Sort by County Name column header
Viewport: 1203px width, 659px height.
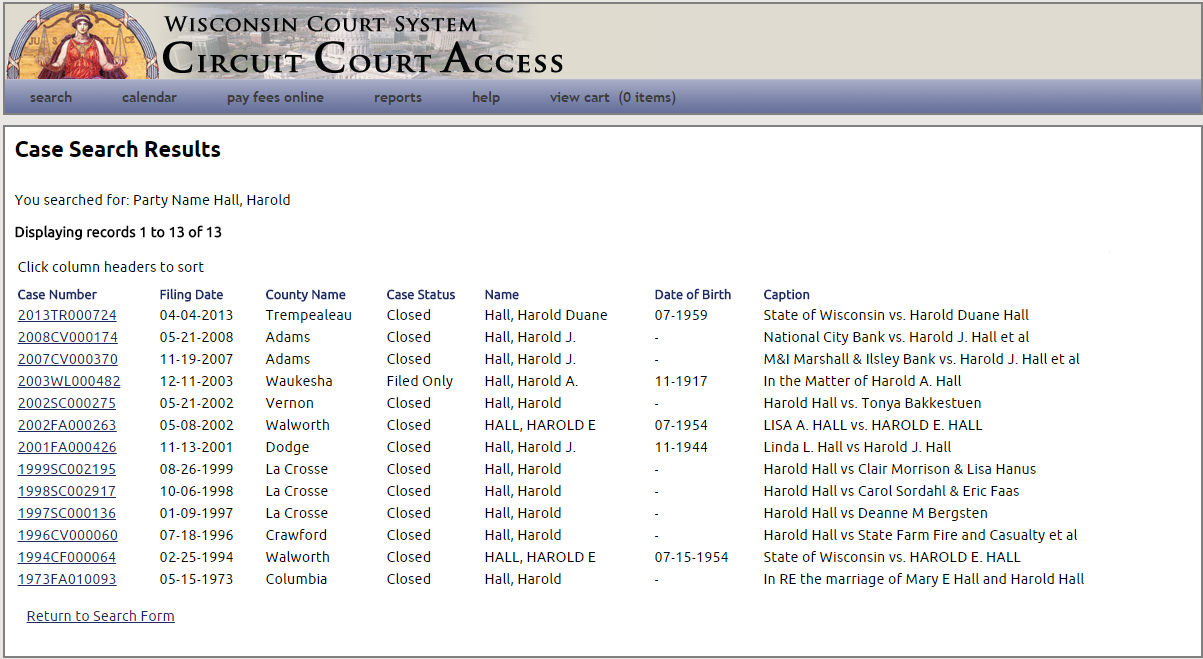pyautogui.click(x=305, y=295)
